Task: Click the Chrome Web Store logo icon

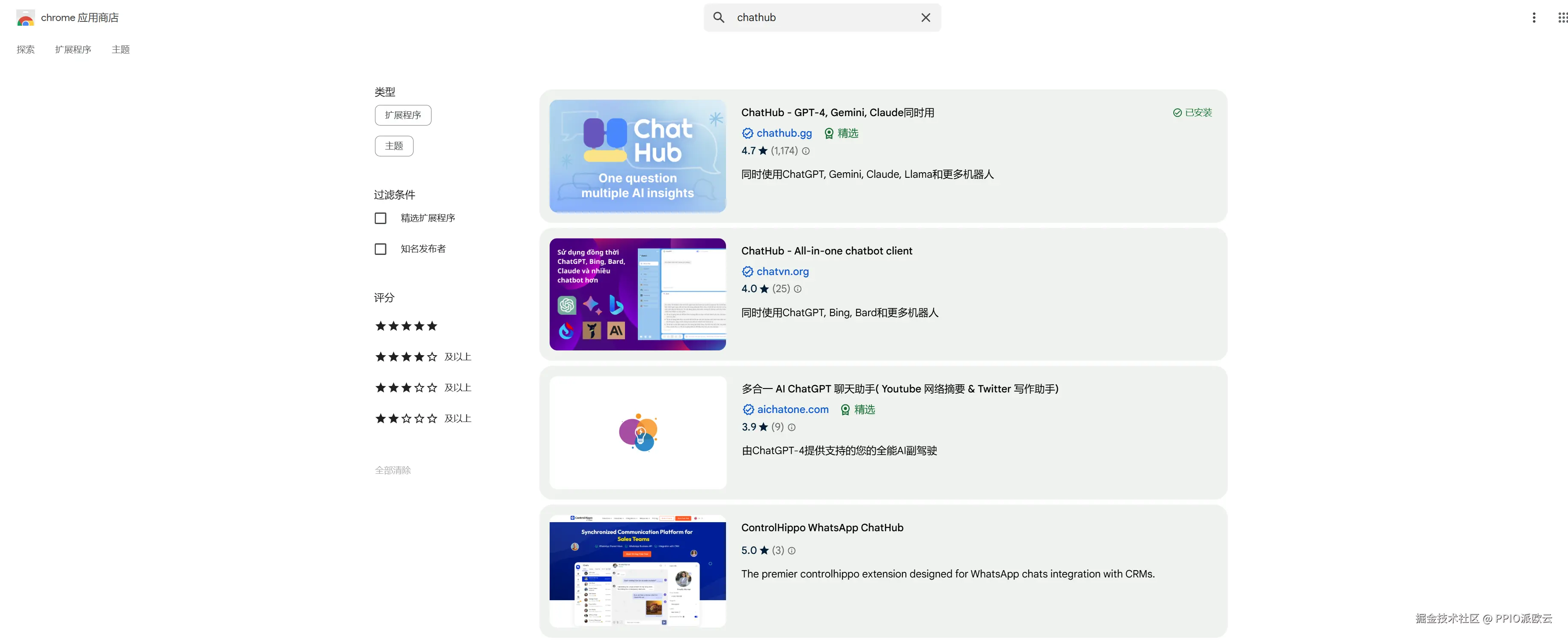Action: (26, 18)
